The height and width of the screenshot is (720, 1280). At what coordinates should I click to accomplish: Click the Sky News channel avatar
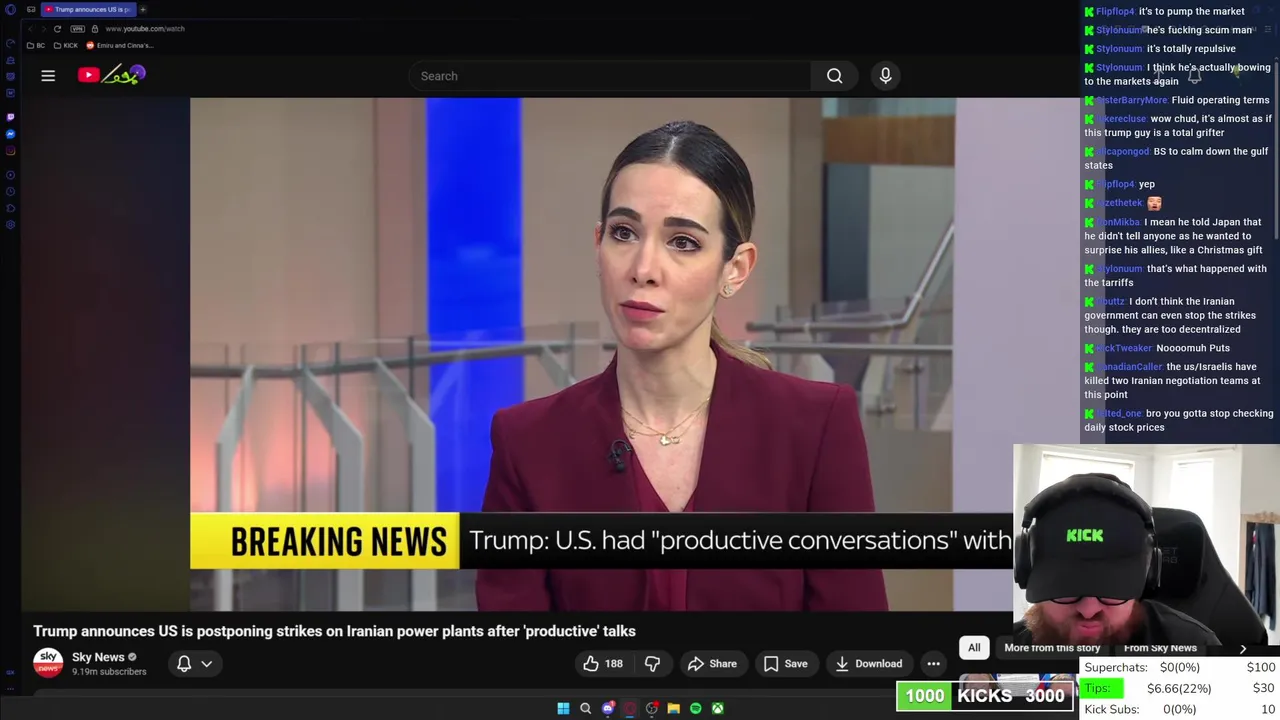pyautogui.click(x=48, y=663)
